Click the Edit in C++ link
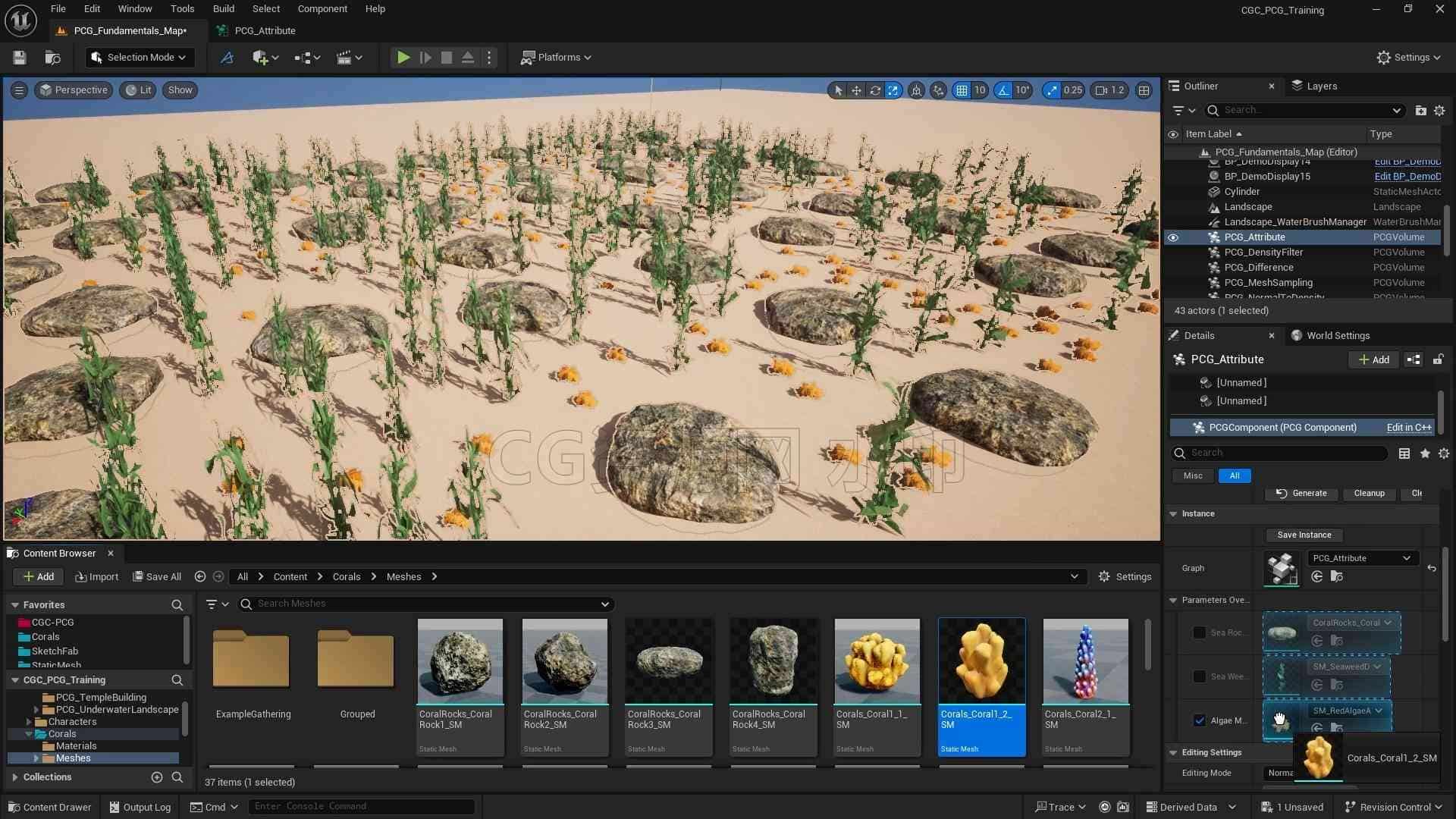Image resolution: width=1456 pixels, height=819 pixels. tap(1408, 428)
